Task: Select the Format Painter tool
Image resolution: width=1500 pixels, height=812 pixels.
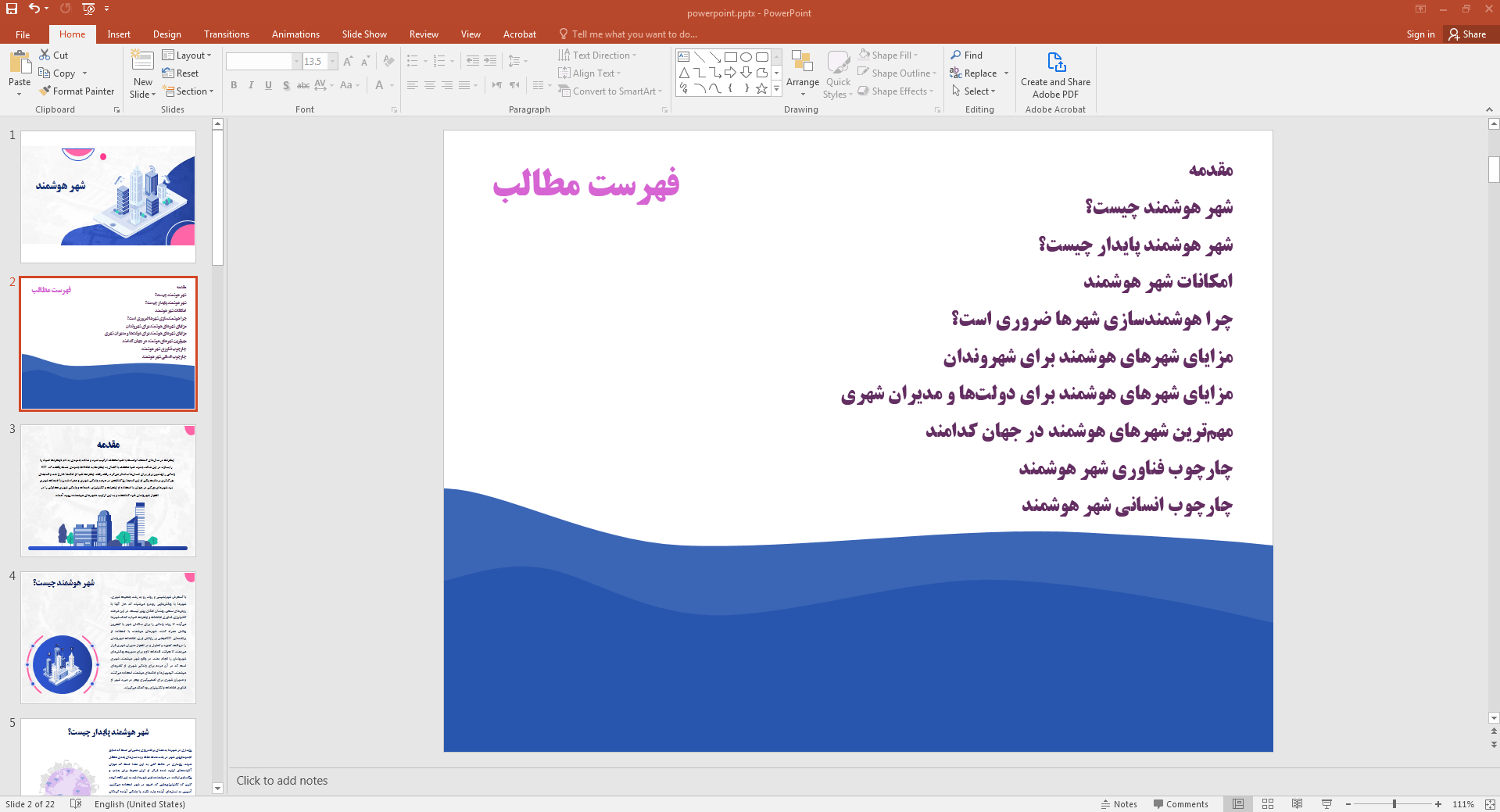Action: [77, 91]
